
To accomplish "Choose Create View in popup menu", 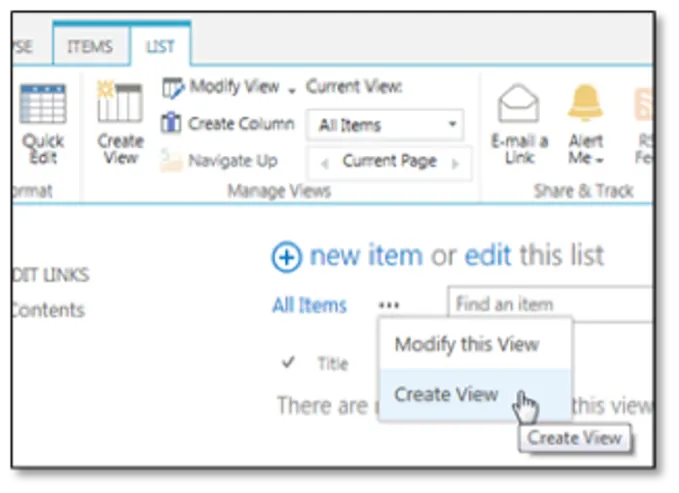I will tap(475, 394).
